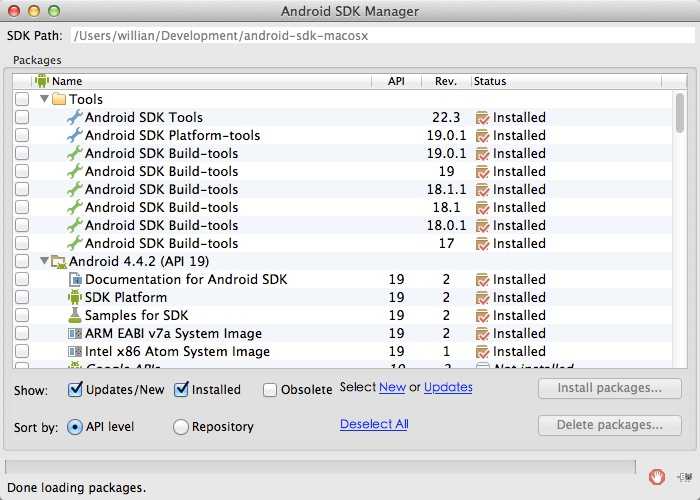Click Done loading packages status text
Viewport: 700px width, 500px height.
pos(77,488)
